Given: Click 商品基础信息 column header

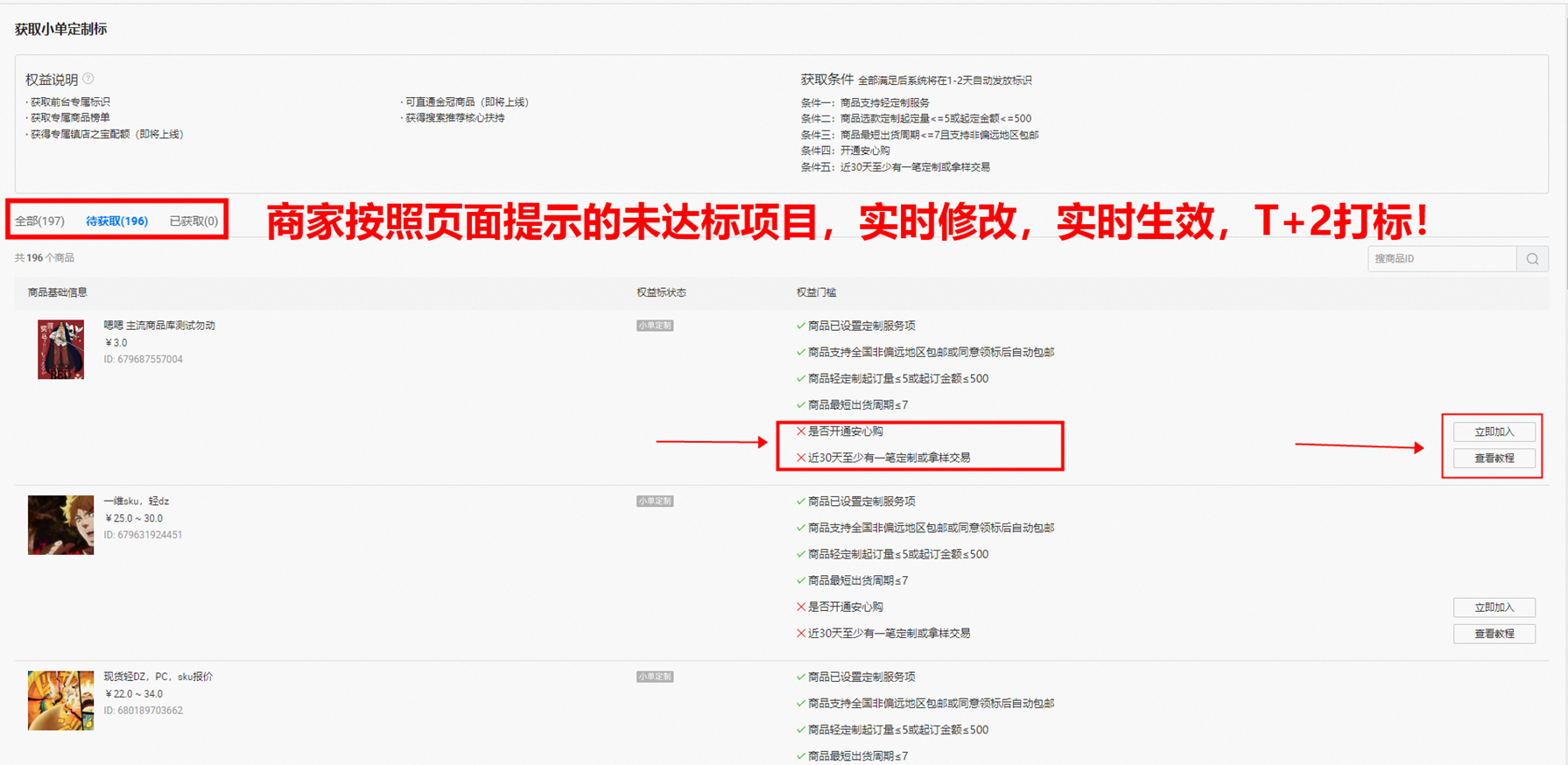Looking at the screenshot, I should point(58,292).
